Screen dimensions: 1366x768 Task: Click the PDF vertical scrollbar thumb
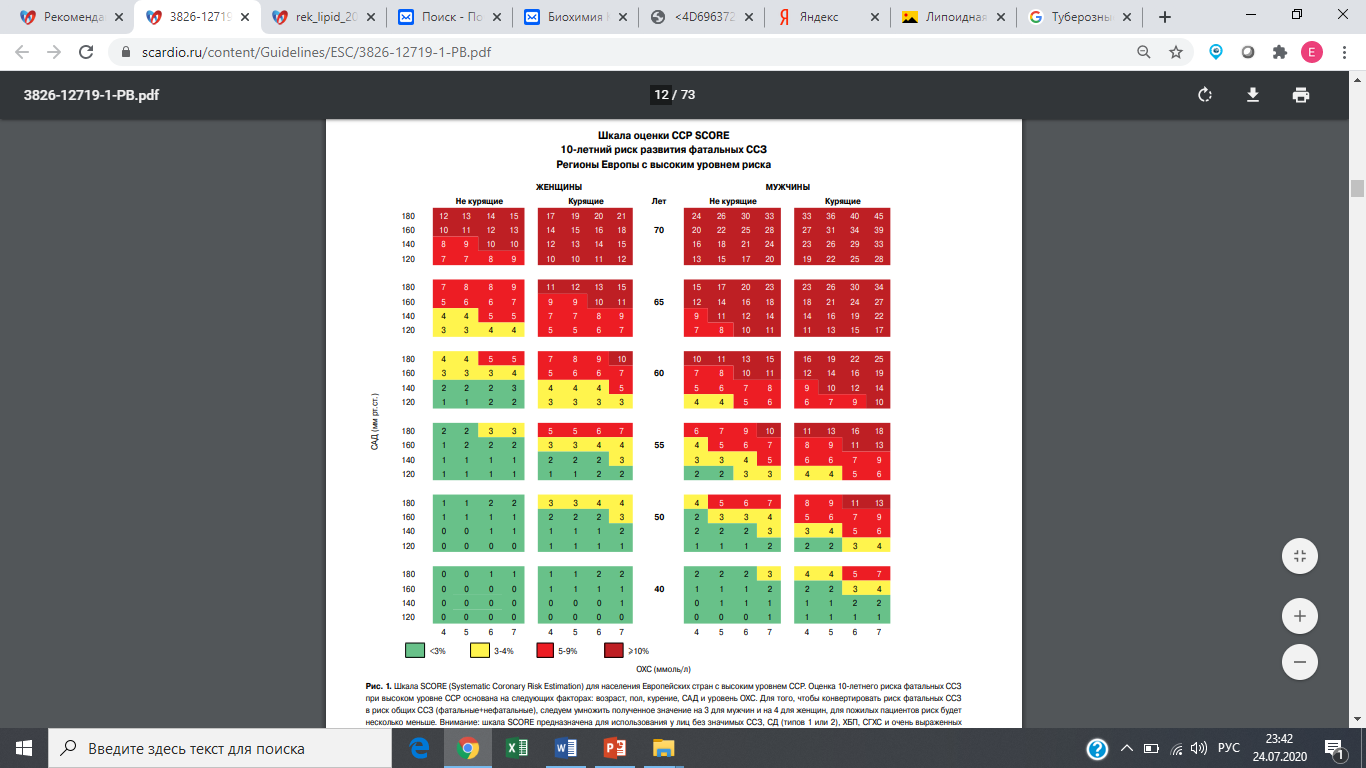point(1357,188)
